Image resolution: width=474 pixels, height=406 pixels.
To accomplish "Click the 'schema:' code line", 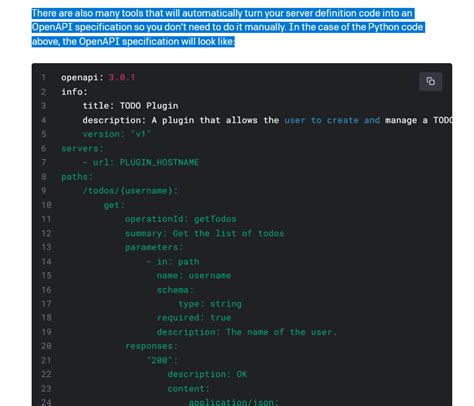I will pos(175,290).
